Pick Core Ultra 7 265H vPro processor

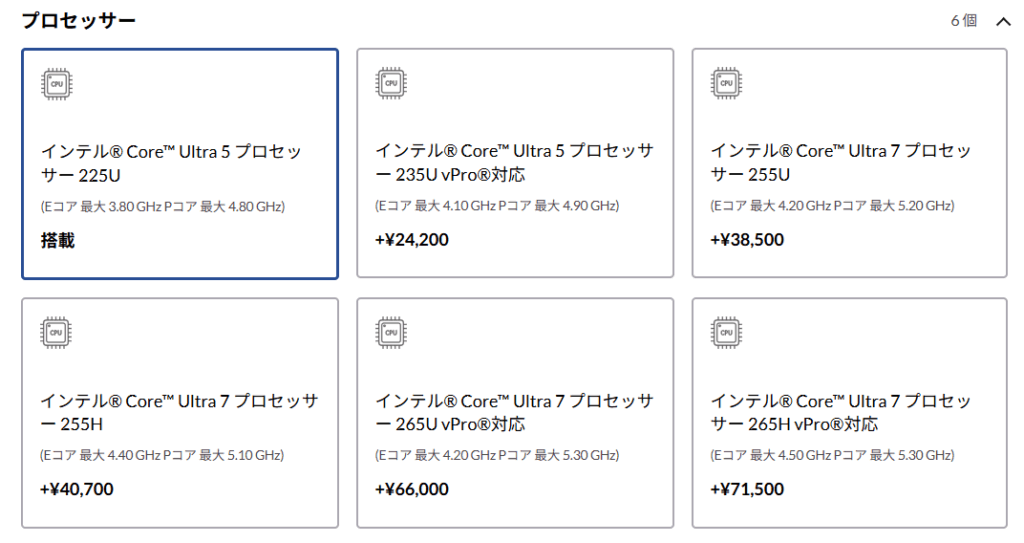click(849, 413)
